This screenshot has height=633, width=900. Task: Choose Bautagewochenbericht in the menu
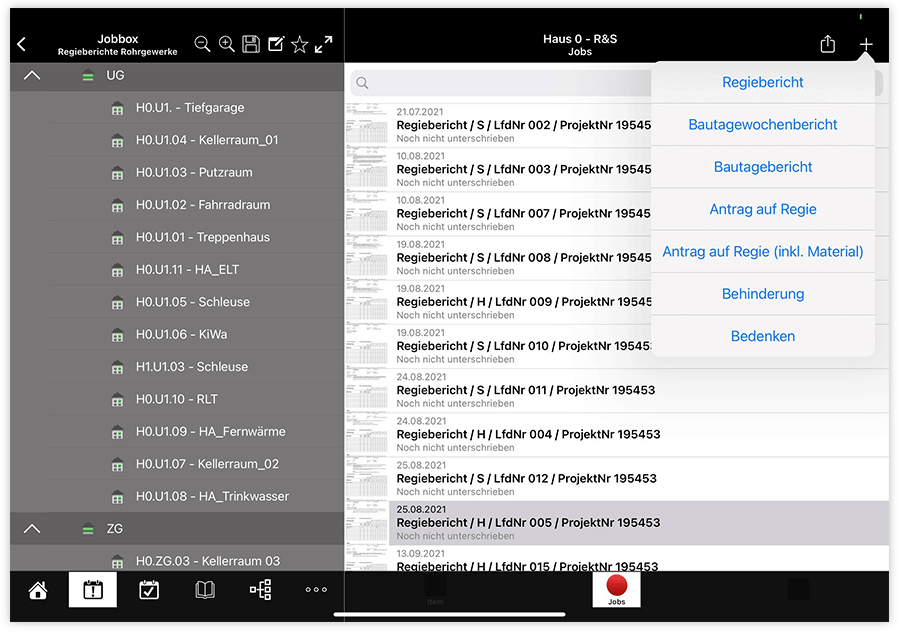(x=763, y=125)
